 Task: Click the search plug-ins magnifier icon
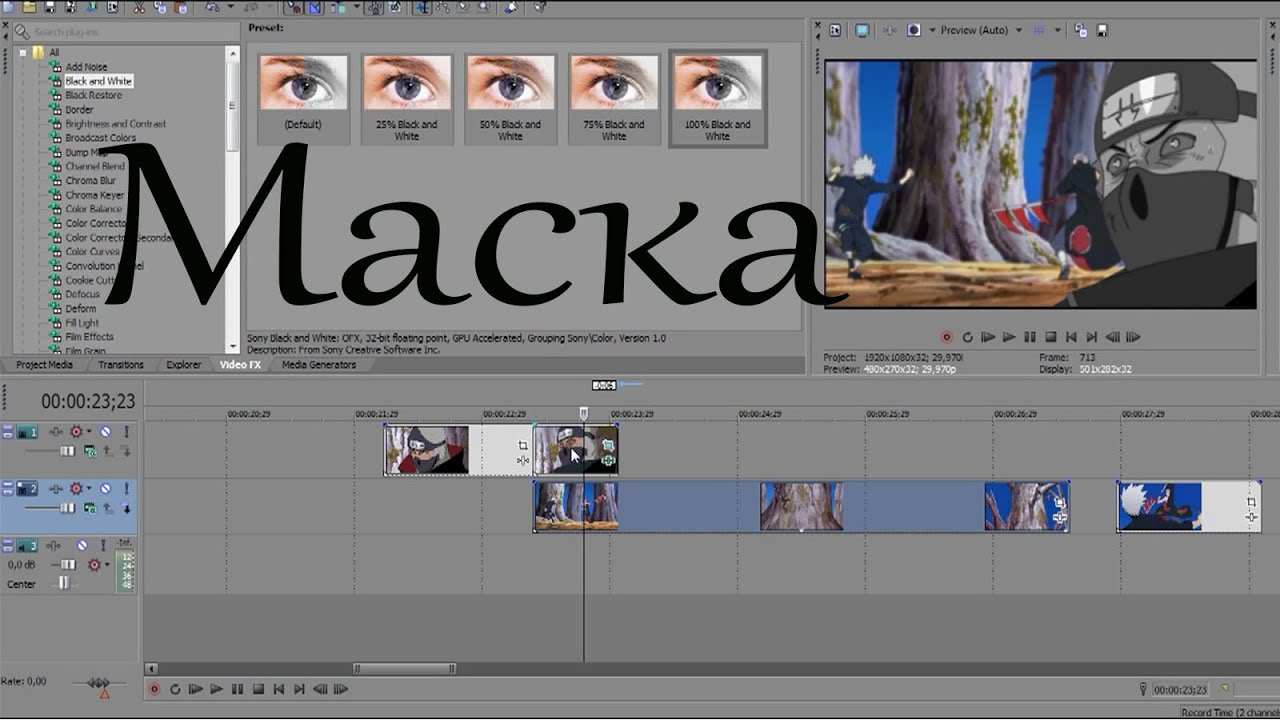click(x=21, y=31)
